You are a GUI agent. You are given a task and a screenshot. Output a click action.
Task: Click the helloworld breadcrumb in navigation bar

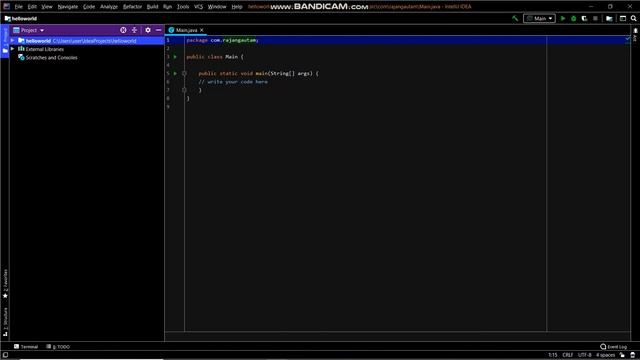point(21,18)
